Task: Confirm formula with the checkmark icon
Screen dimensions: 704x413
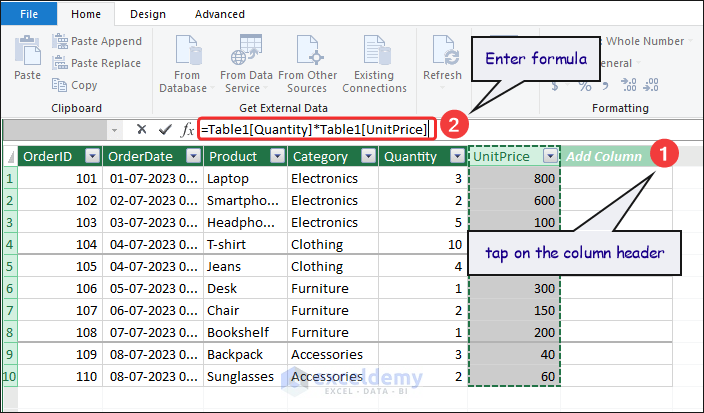Action: point(165,130)
